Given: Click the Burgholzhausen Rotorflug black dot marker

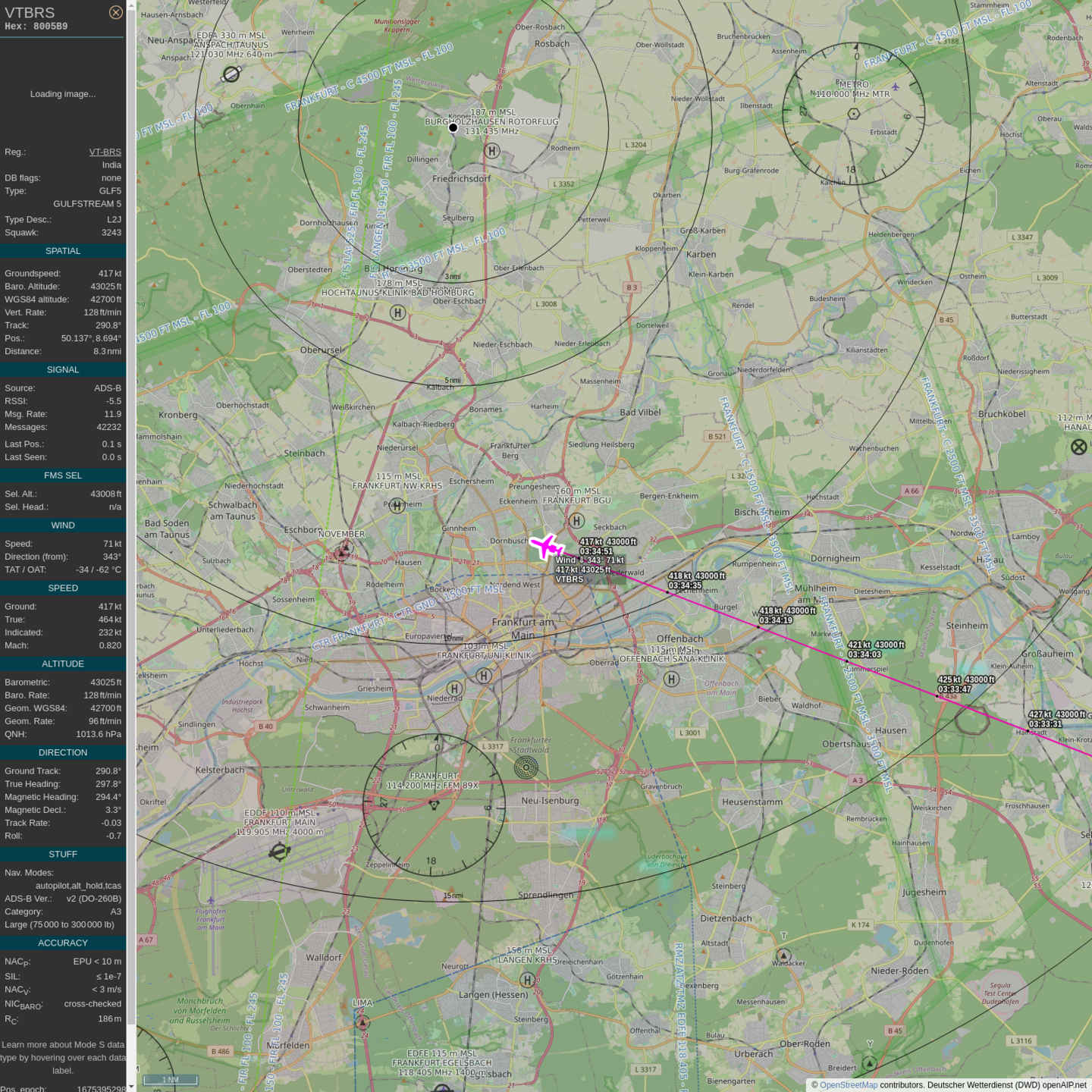Looking at the screenshot, I should [453, 127].
